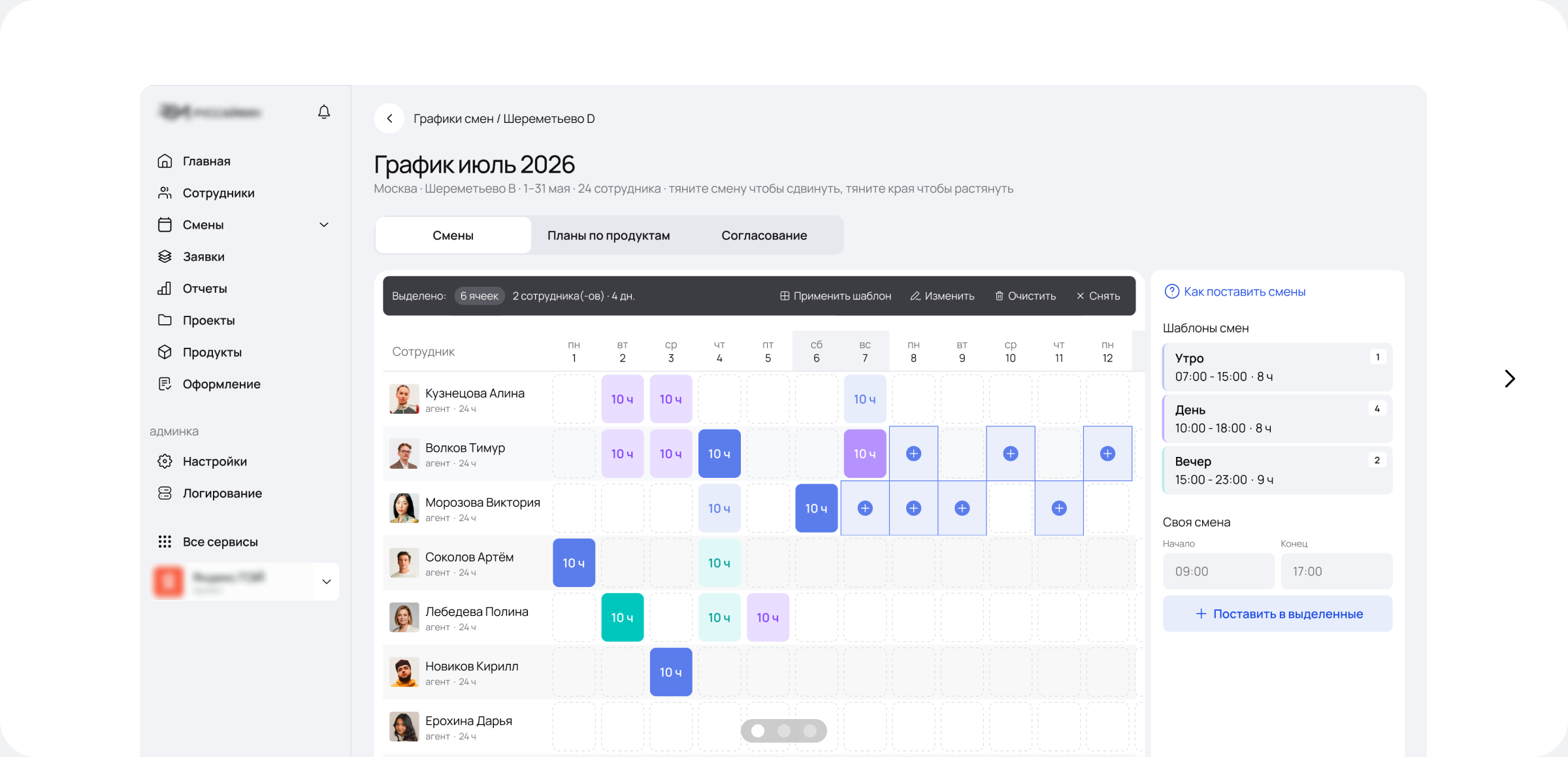Open Заявки in sidebar

point(203,256)
